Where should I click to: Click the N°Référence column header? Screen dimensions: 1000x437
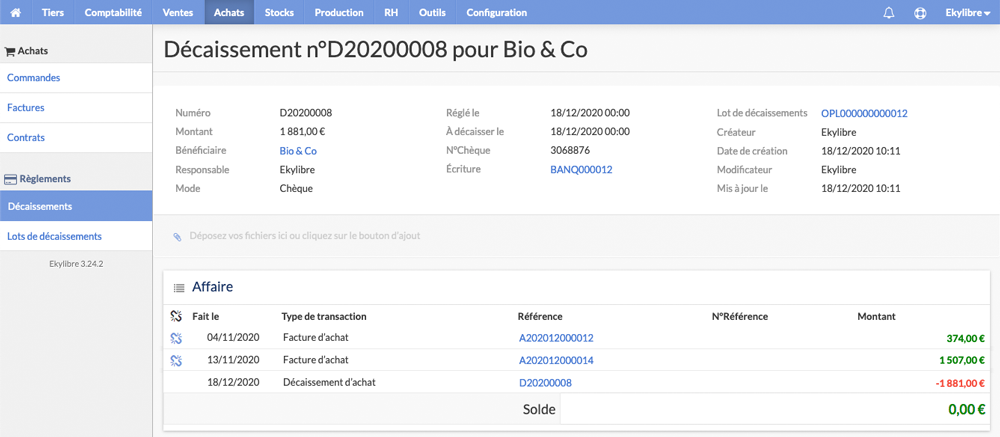[739, 316]
